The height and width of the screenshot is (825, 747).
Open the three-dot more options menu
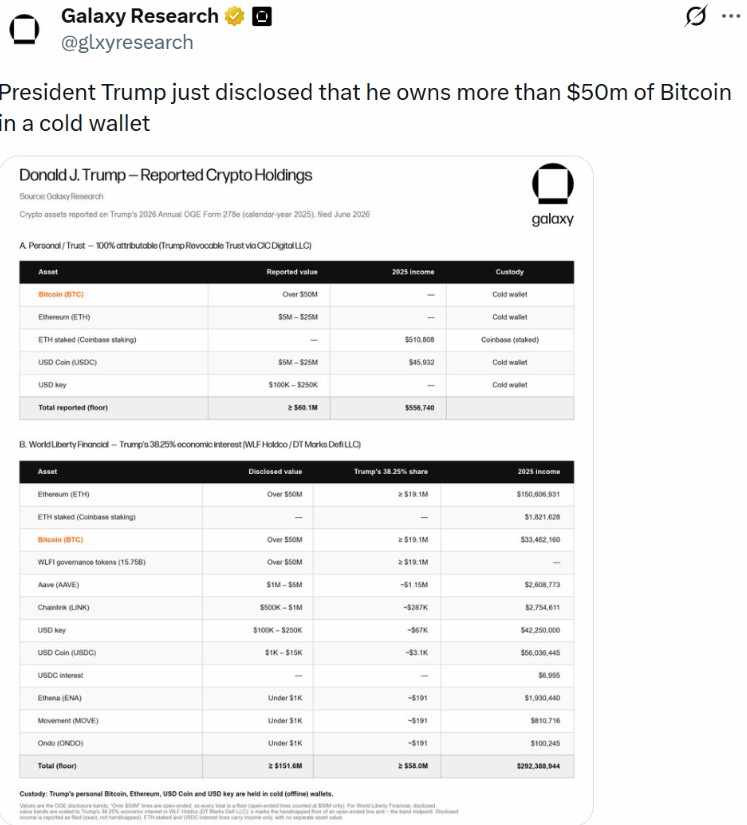(x=731, y=16)
